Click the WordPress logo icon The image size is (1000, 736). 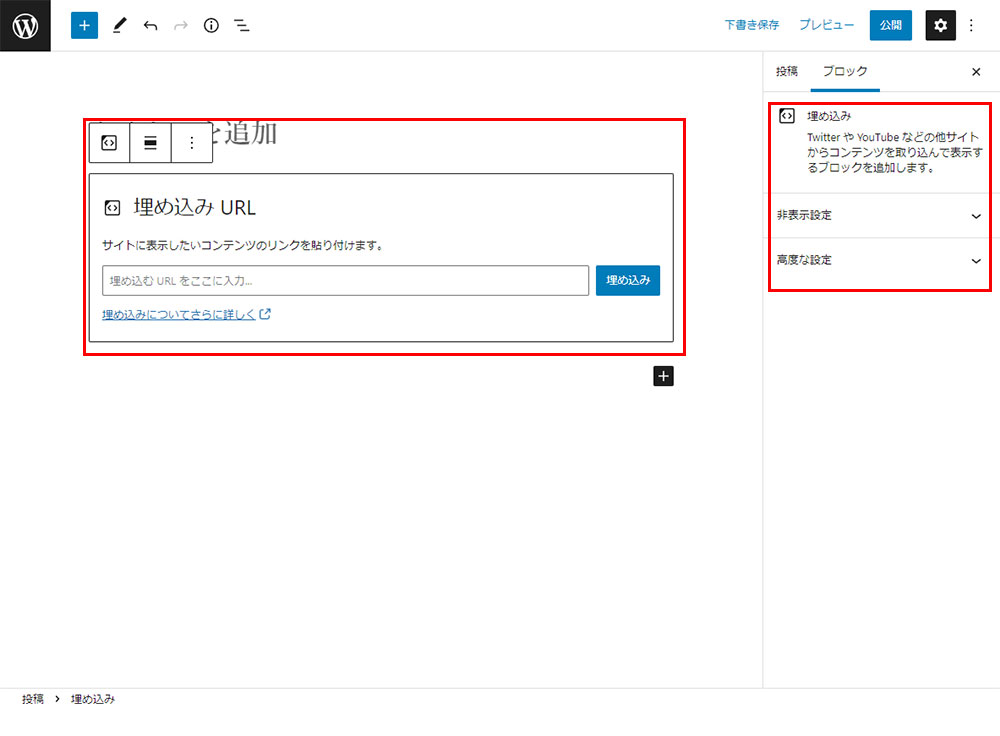(x=25, y=25)
